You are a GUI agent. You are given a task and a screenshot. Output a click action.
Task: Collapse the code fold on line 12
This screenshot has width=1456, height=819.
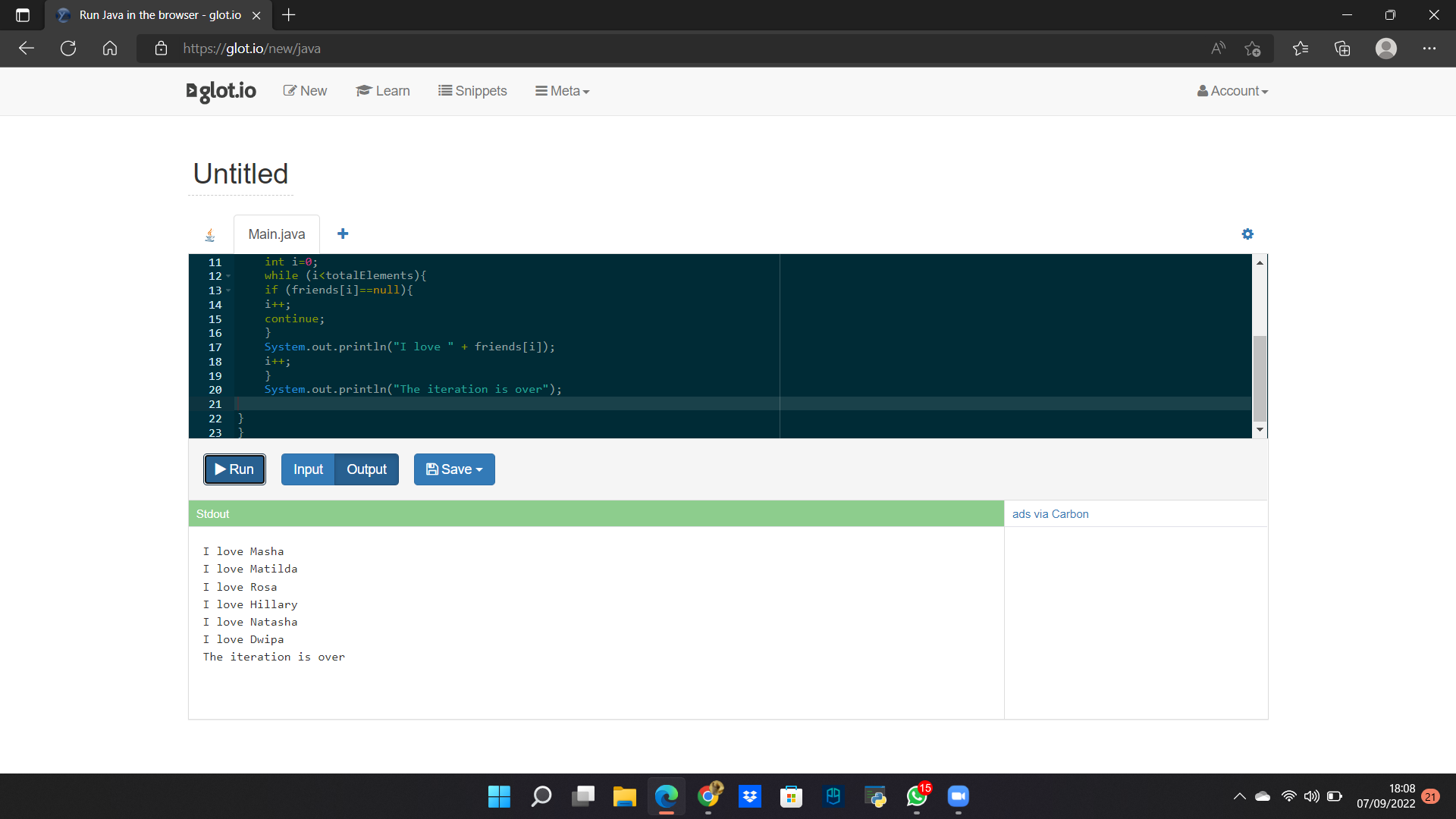[x=229, y=276]
